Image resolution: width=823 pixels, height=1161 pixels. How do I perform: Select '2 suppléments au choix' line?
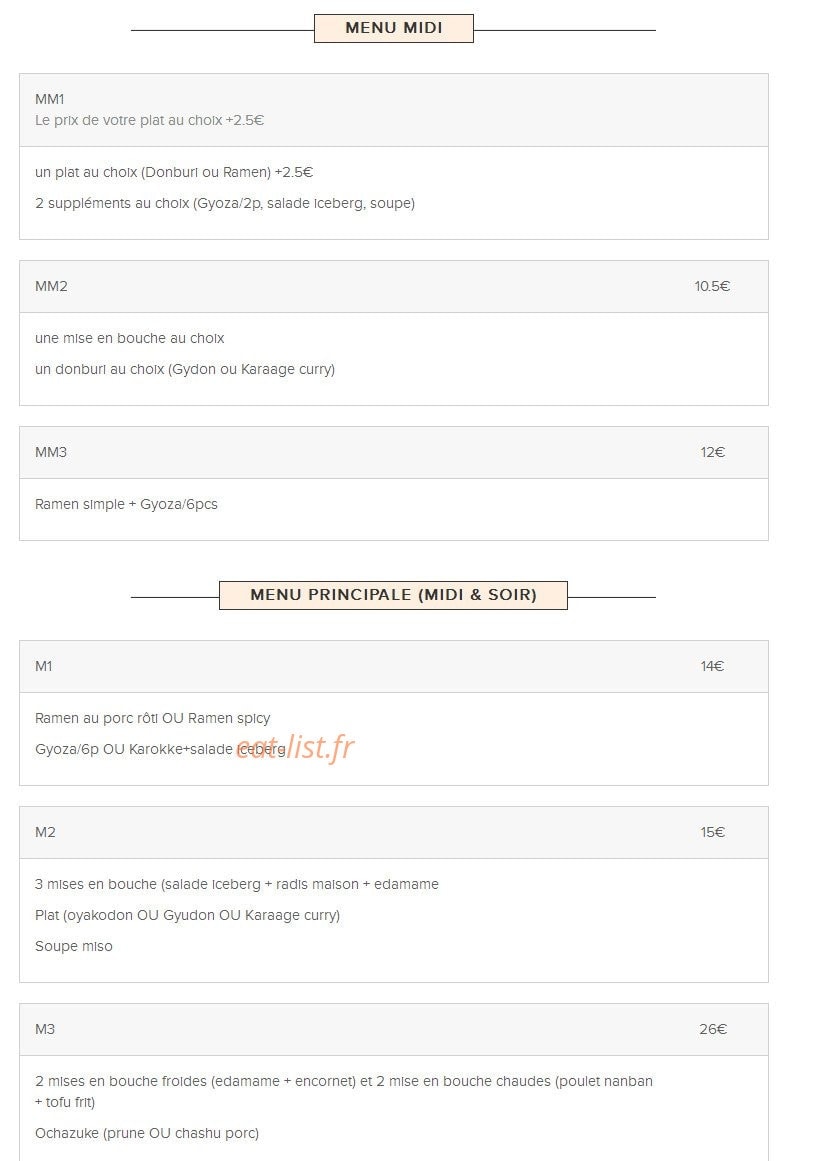coord(225,203)
